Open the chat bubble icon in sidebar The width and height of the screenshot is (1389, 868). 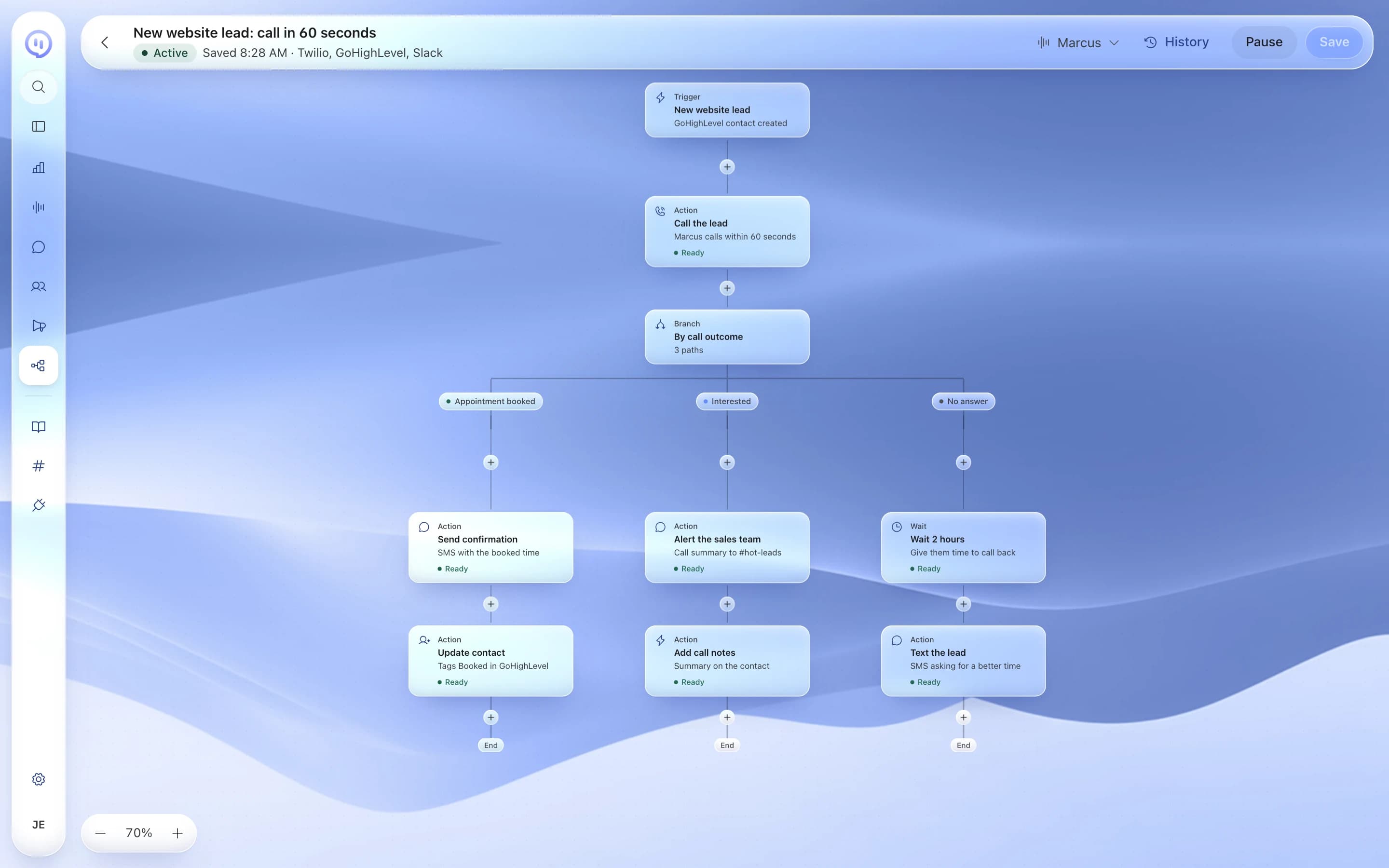click(39, 247)
